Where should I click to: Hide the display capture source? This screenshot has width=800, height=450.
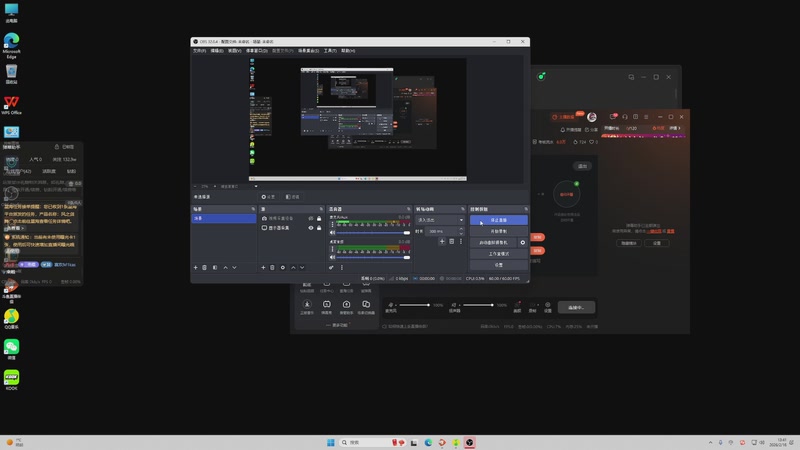tap(311, 228)
